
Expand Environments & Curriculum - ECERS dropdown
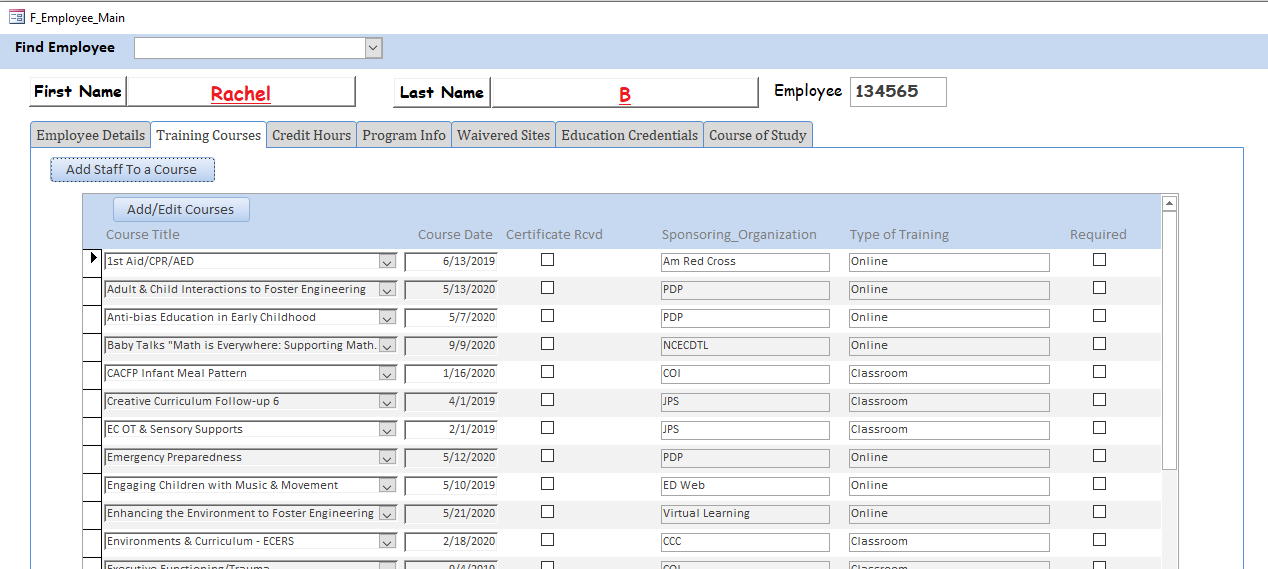pos(387,542)
